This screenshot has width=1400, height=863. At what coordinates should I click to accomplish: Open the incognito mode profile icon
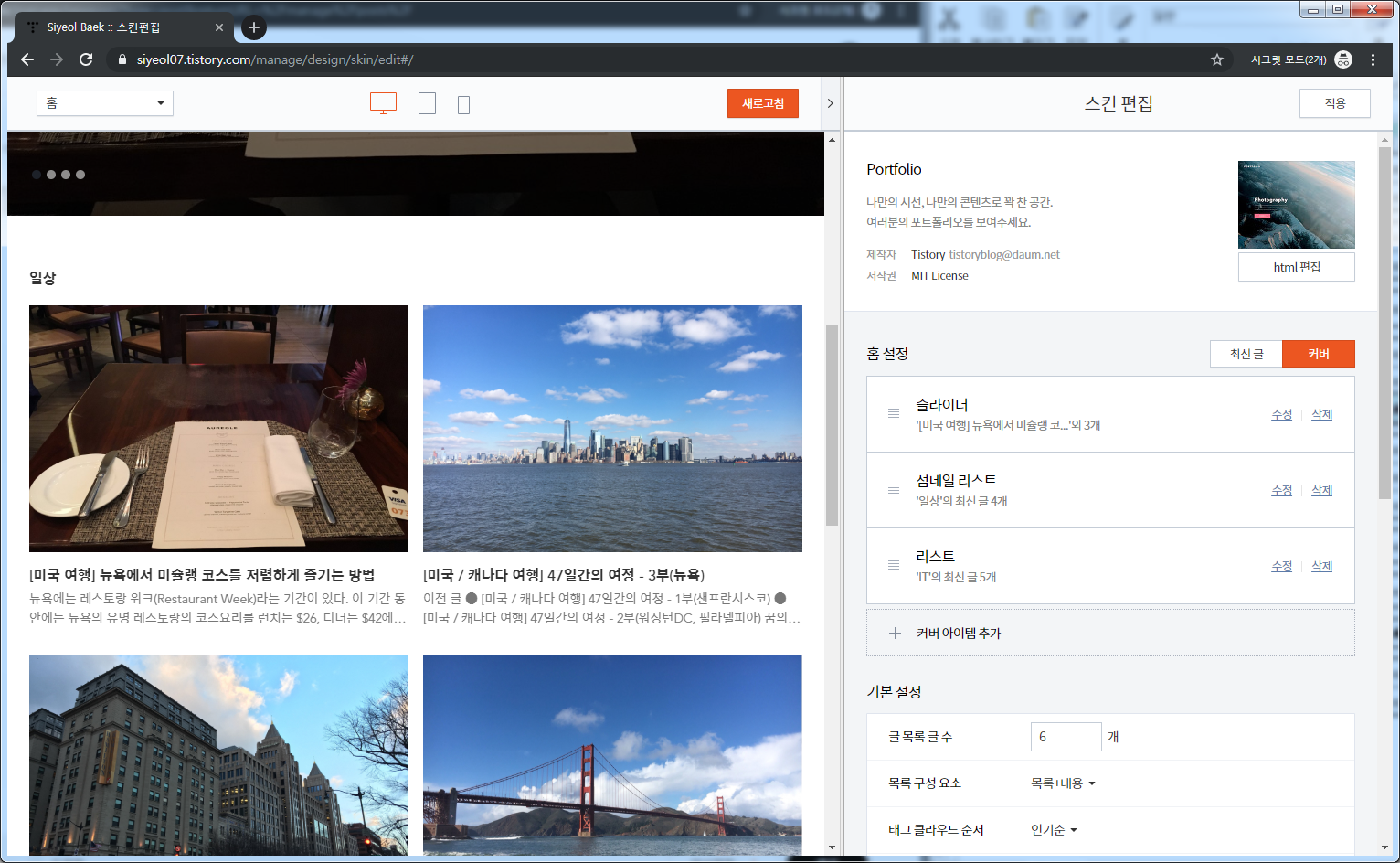(x=1343, y=59)
